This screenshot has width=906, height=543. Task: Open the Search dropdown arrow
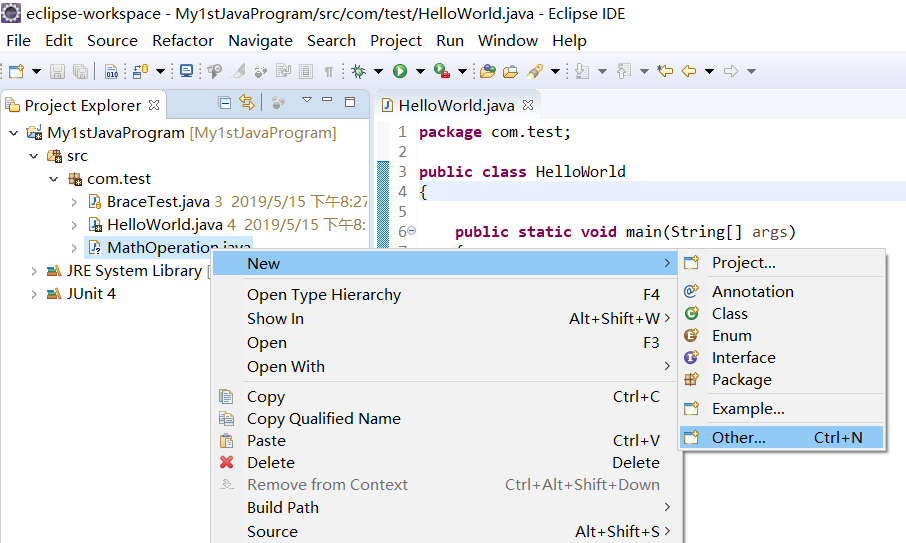555,72
